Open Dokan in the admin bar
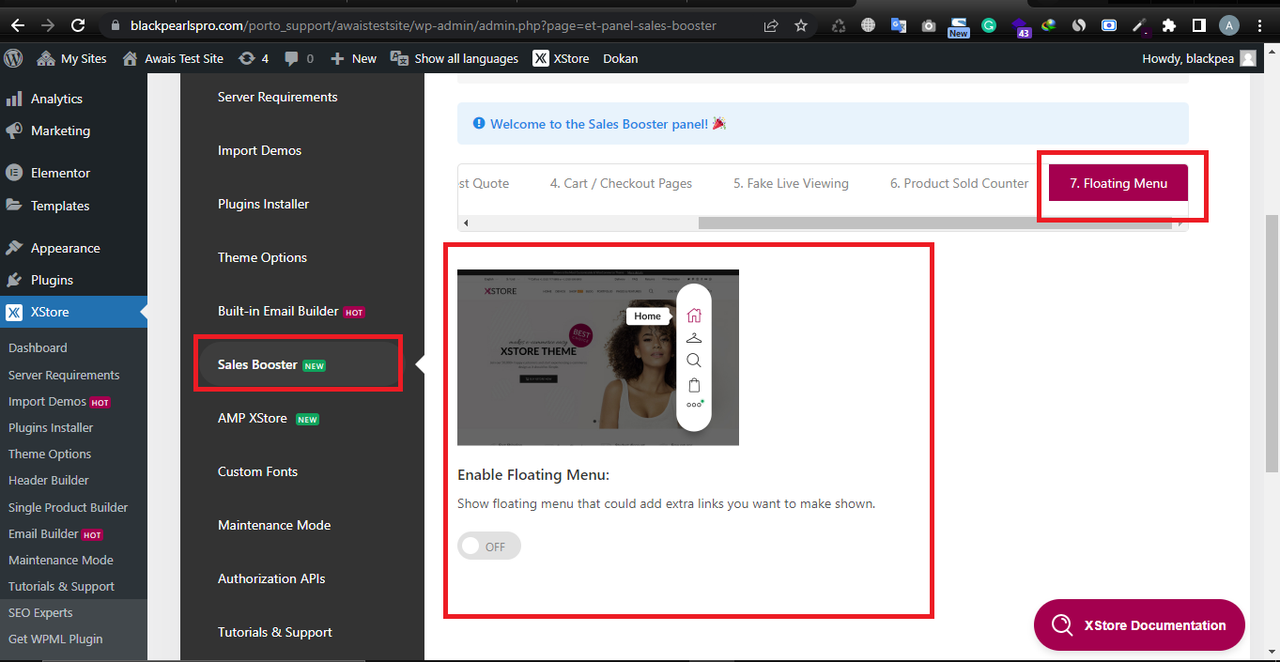The height and width of the screenshot is (662, 1280). coord(620,59)
